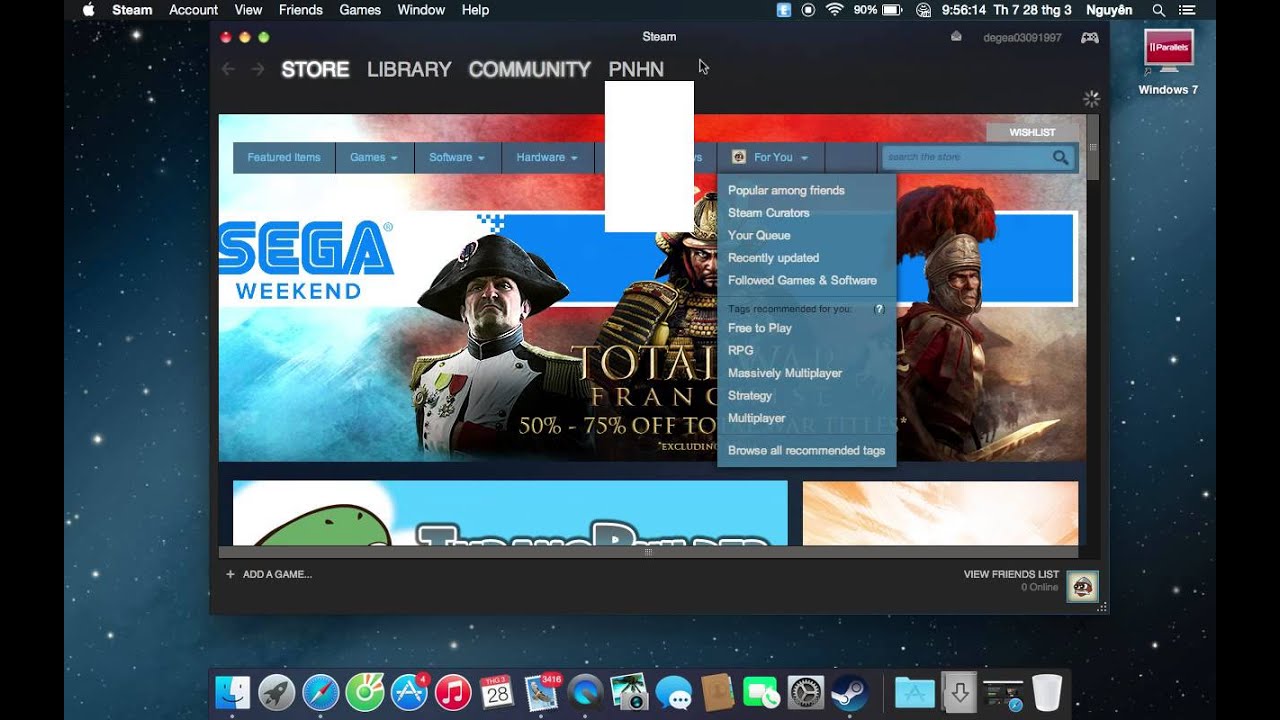Open Calendar in the Dock

point(497,692)
